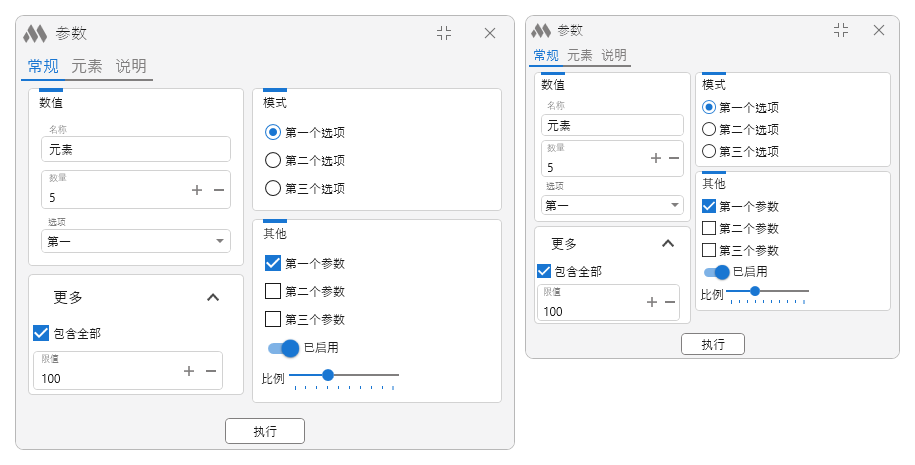Image resolution: width=915 pixels, height=465 pixels.
Task: Click the 执行 button in right dialog
Action: (x=713, y=344)
